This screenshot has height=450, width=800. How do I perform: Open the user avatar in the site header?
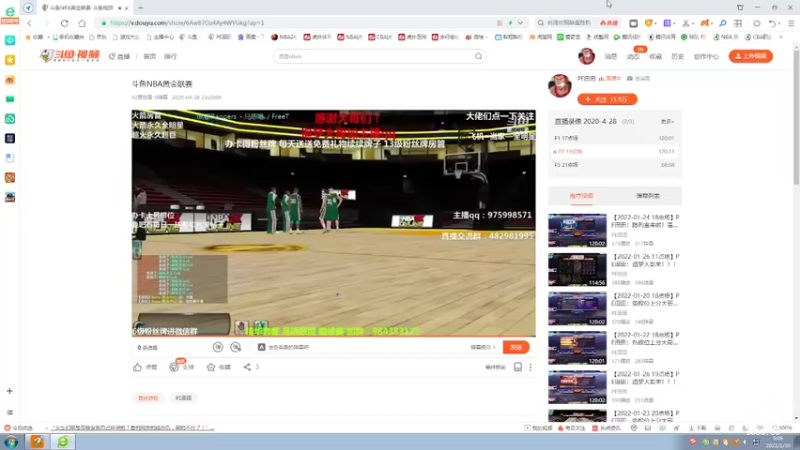586,56
